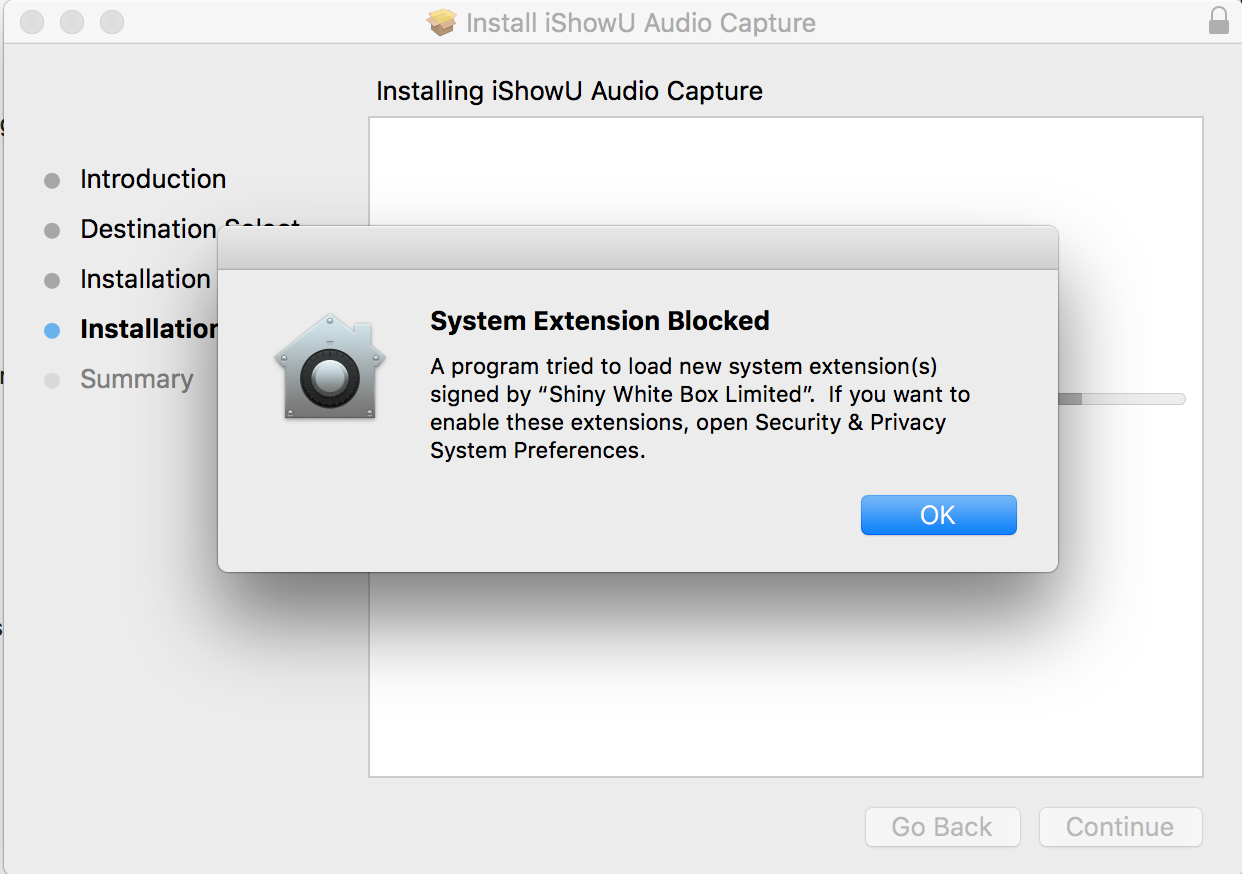Click the padlock icon in the title bar

(1219, 21)
